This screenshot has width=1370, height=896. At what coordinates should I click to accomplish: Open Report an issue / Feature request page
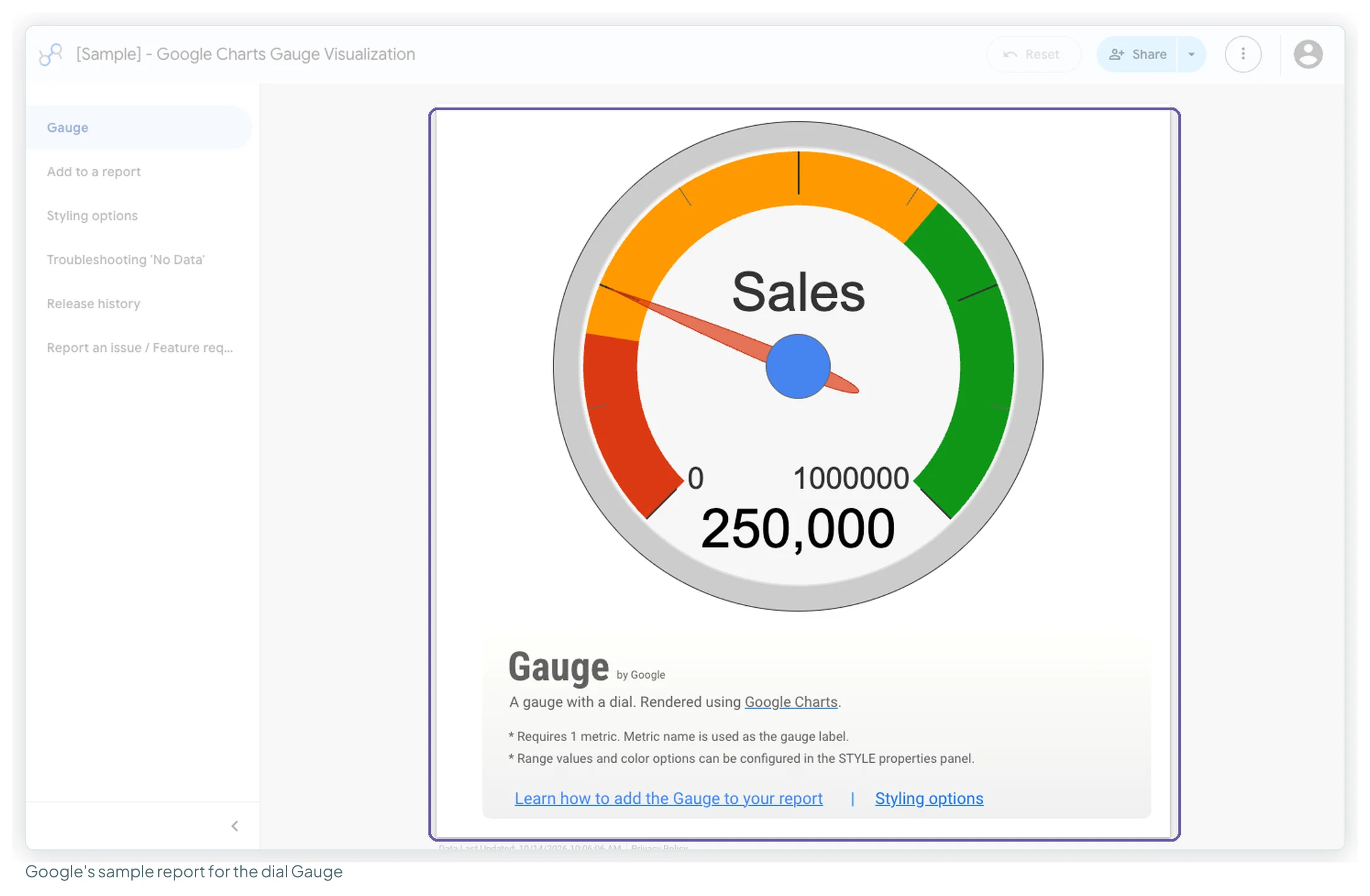point(140,348)
